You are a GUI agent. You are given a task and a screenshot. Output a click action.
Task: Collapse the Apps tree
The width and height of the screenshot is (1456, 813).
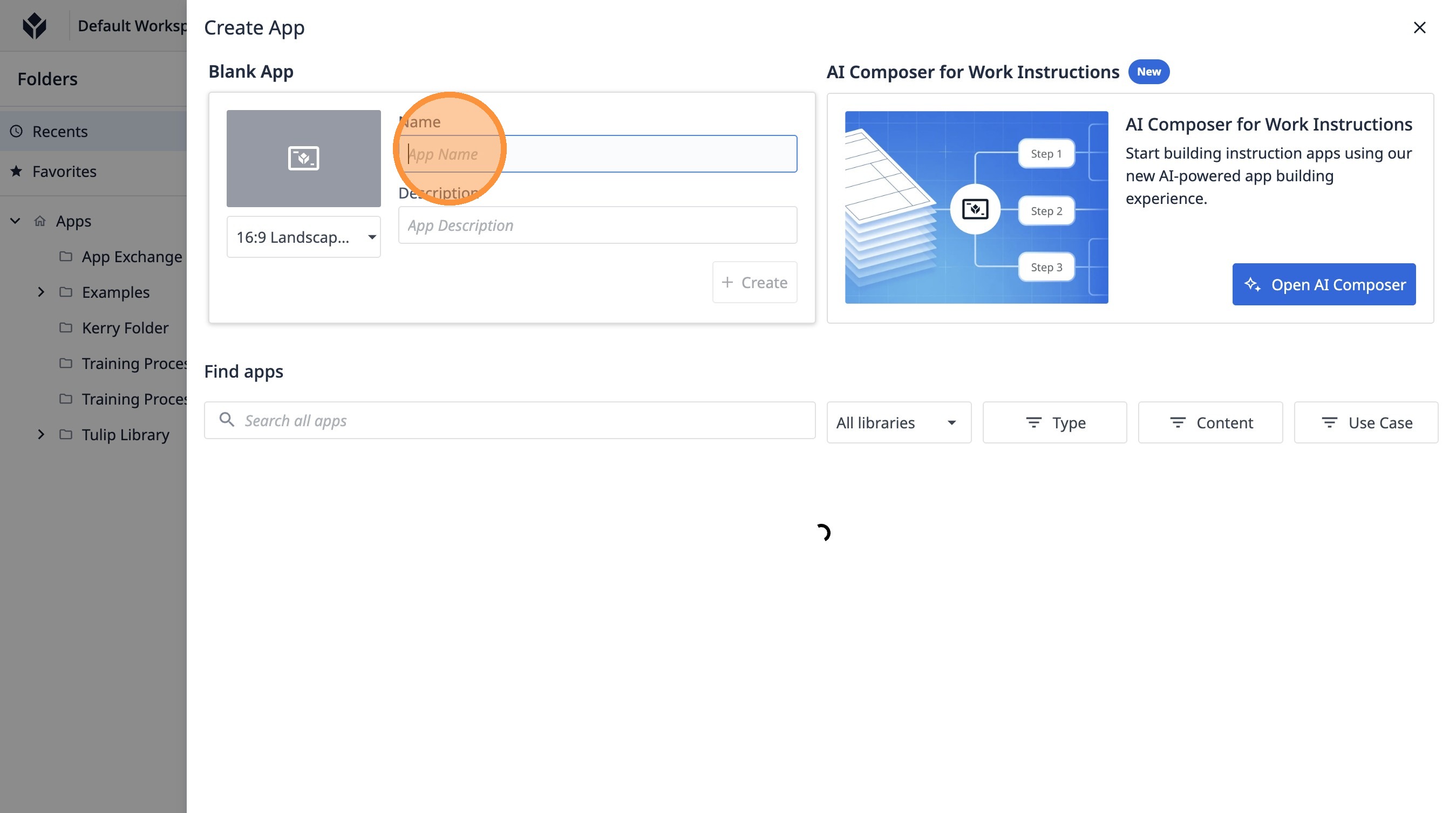click(15, 221)
